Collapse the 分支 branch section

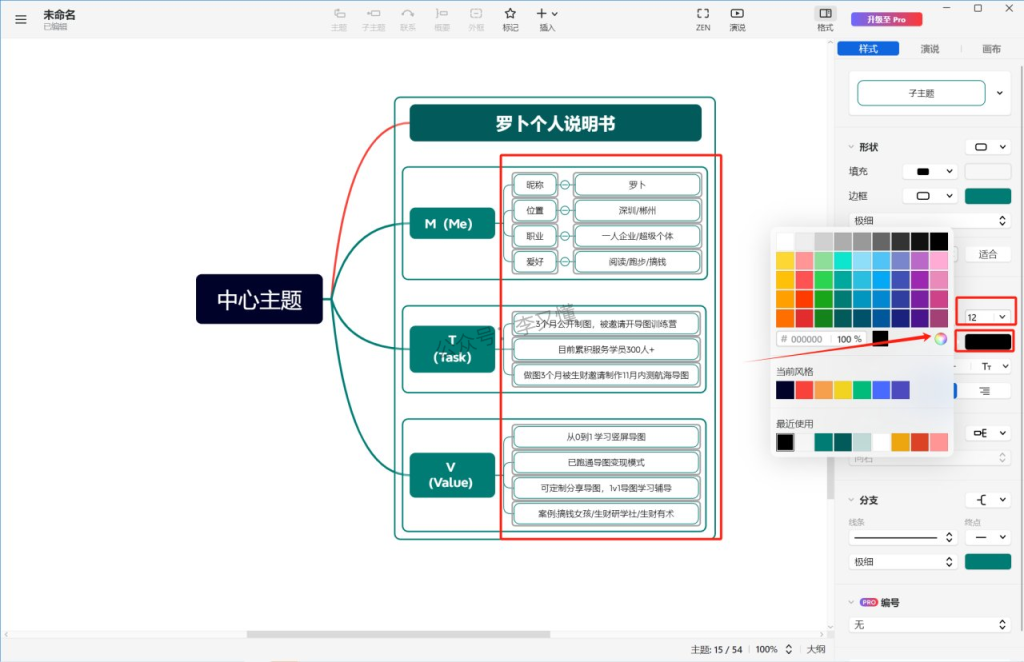point(851,500)
